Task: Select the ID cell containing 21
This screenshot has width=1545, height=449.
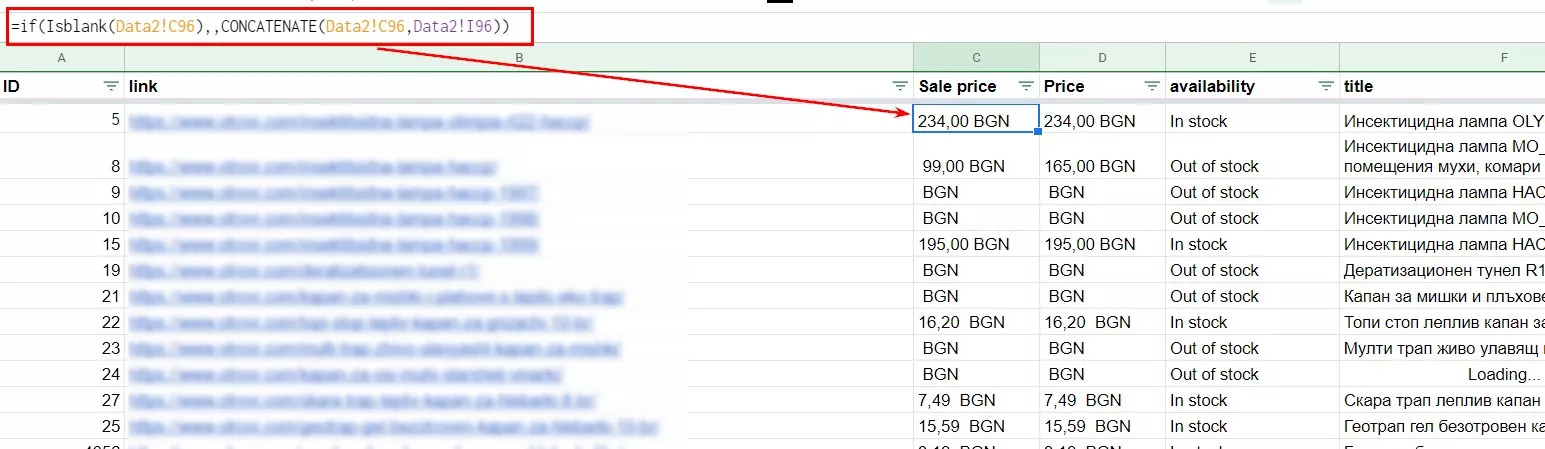Action: 62,296
